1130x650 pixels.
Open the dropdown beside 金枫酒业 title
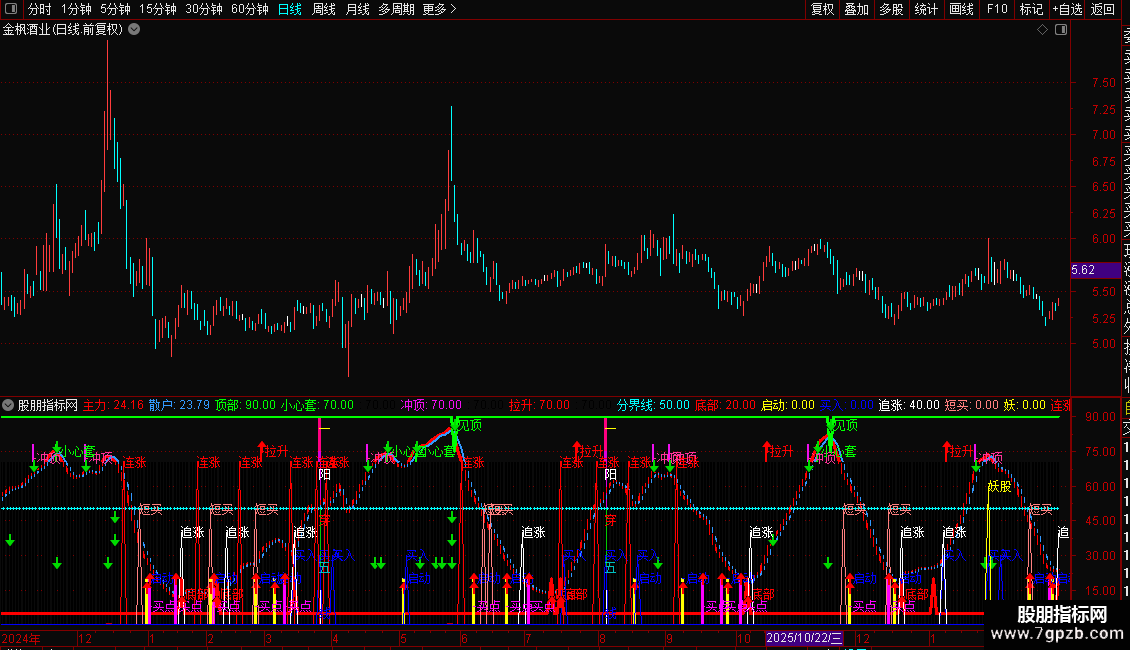134,30
